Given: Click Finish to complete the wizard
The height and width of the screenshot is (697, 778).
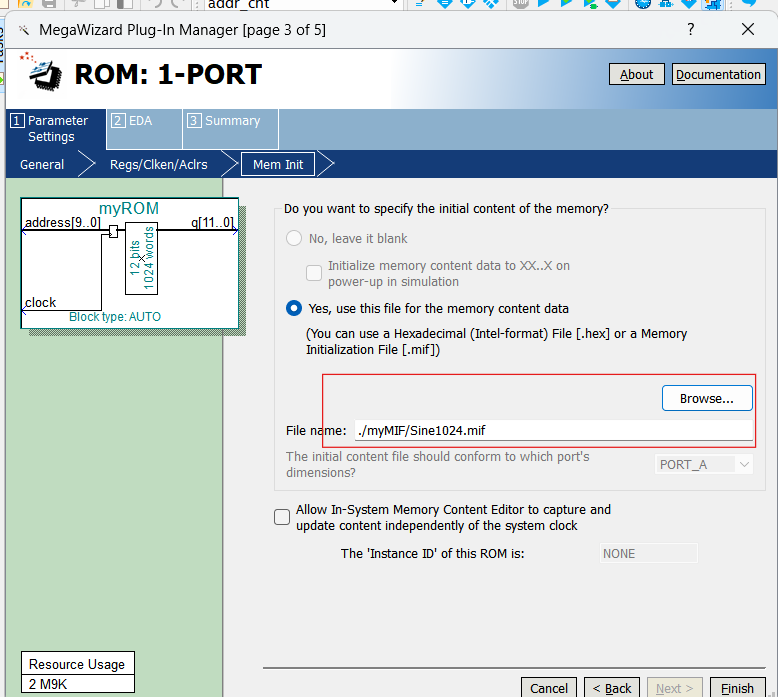Looking at the screenshot, I should [737, 688].
